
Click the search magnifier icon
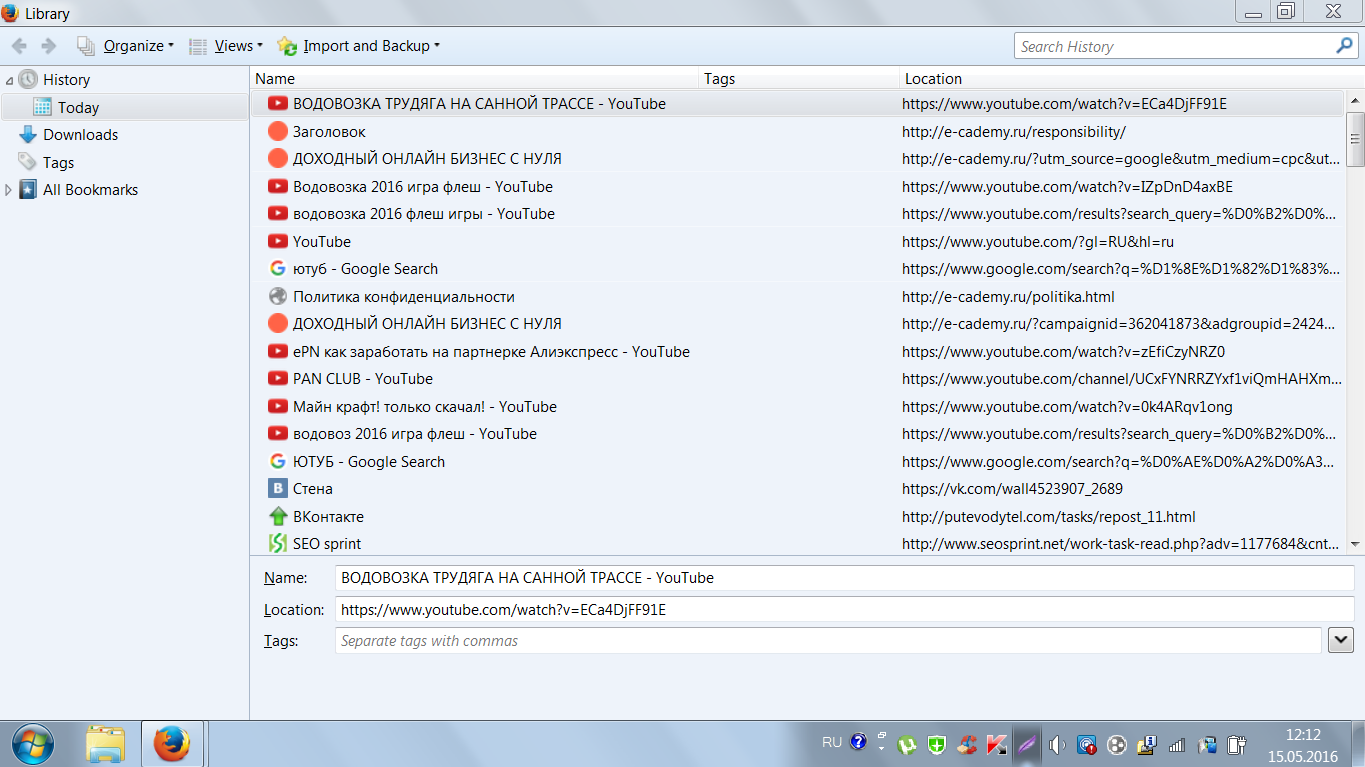(x=1344, y=46)
